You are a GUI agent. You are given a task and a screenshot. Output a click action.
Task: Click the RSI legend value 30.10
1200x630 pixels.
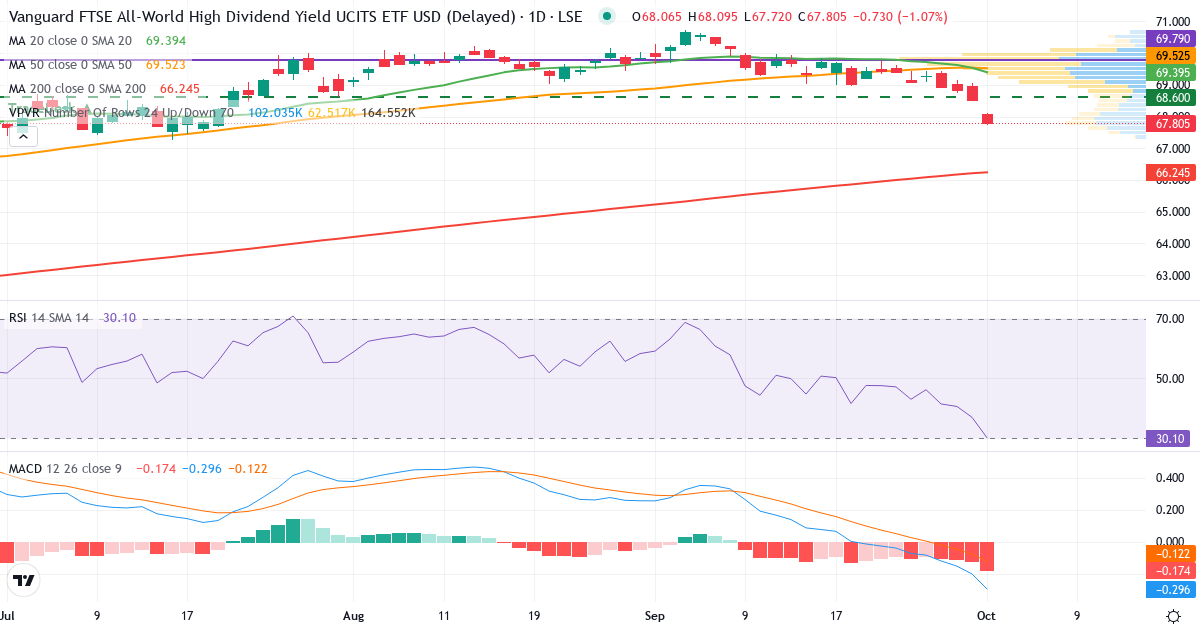[x=119, y=318]
